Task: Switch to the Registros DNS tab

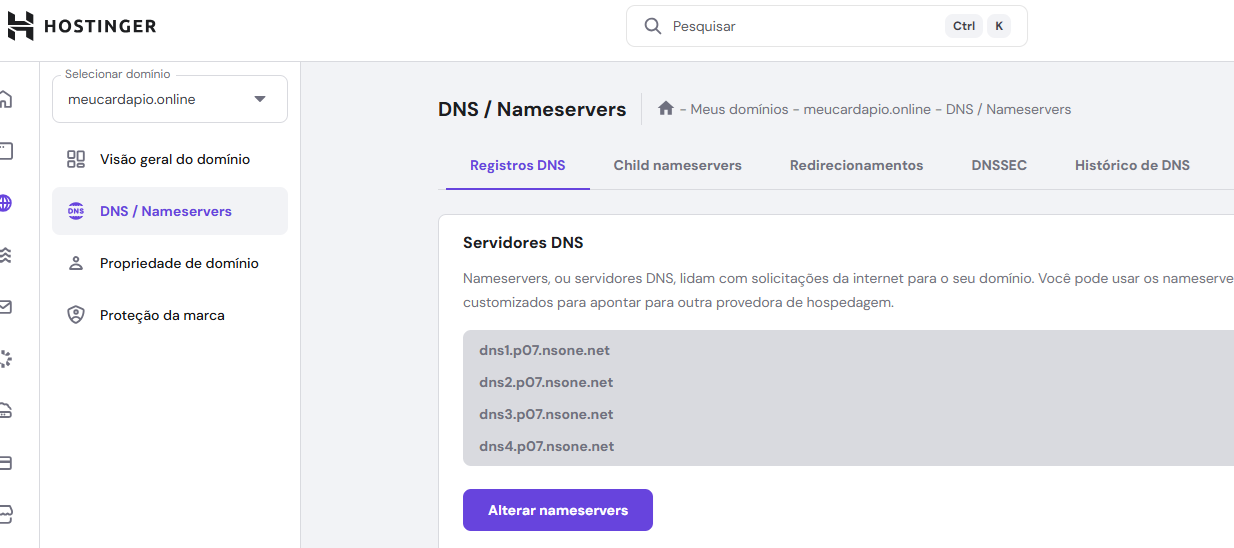Action: 518,165
